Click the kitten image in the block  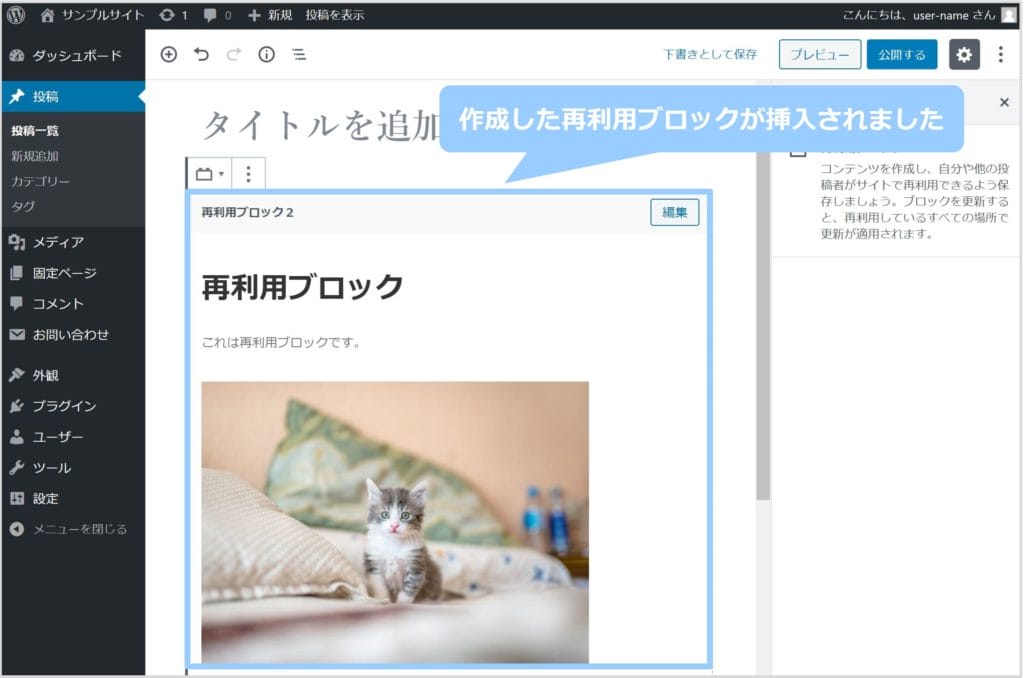[x=394, y=522]
